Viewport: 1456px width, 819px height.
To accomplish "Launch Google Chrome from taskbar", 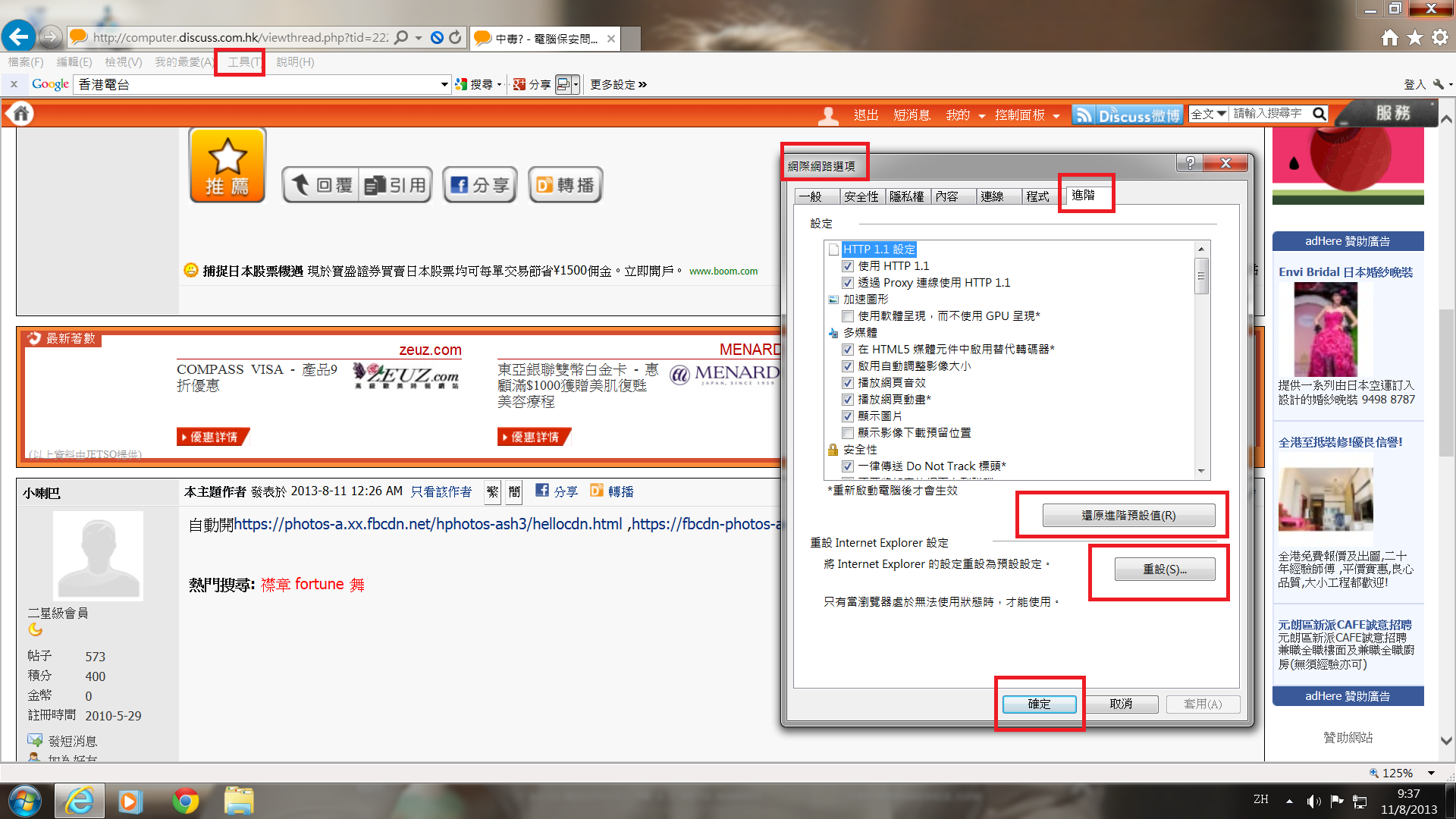I will pyautogui.click(x=185, y=801).
